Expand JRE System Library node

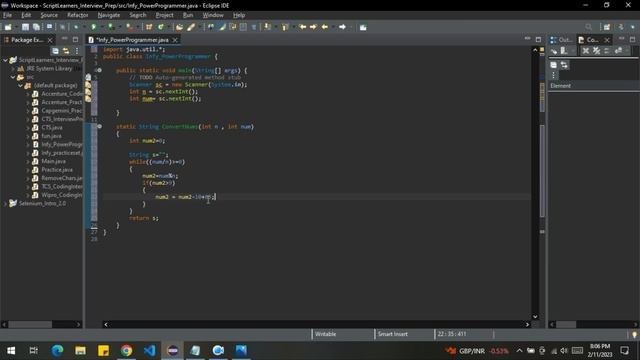(x=13, y=69)
